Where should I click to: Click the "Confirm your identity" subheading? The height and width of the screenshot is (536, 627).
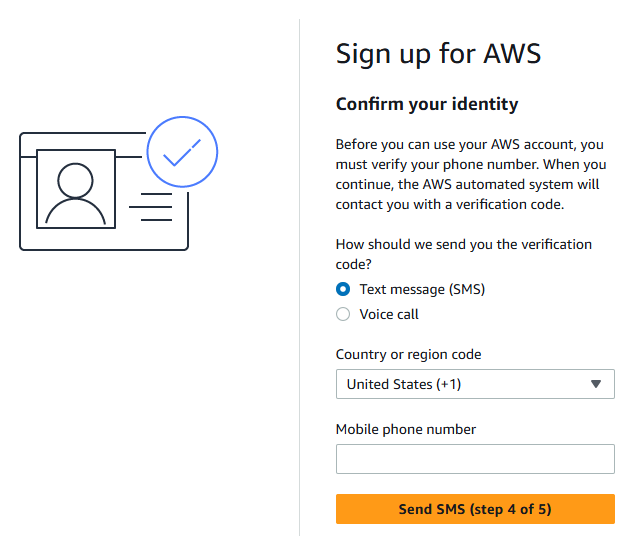tap(427, 104)
